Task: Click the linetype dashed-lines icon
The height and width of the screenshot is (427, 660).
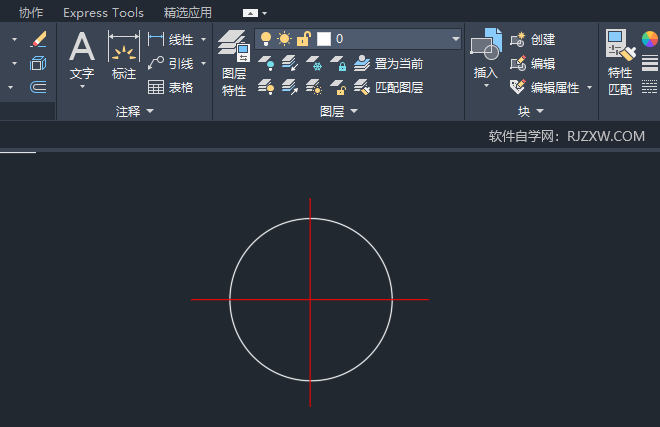Action: point(649,87)
